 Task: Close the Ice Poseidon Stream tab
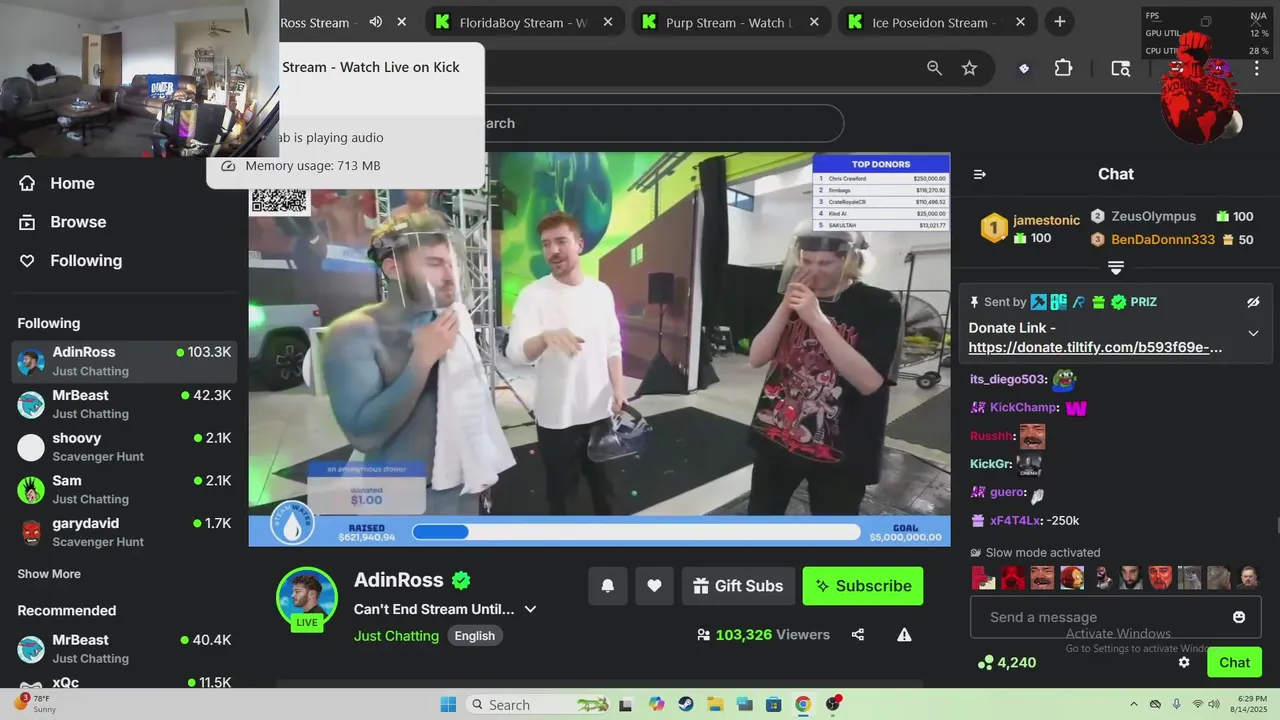(1019, 22)
